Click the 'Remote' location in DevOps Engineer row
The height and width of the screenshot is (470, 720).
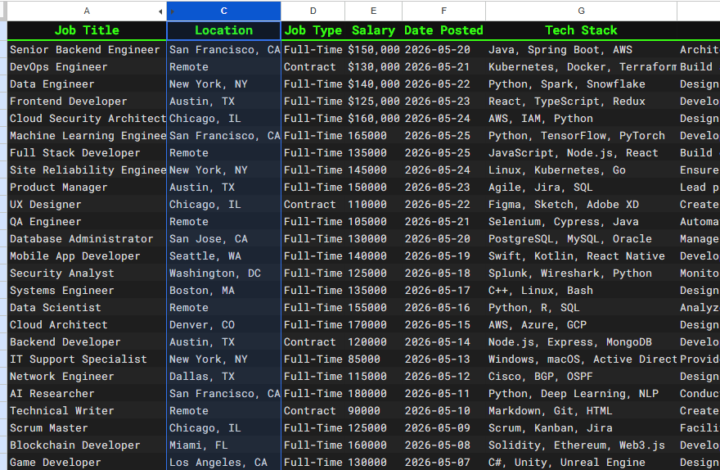[224, 67]
